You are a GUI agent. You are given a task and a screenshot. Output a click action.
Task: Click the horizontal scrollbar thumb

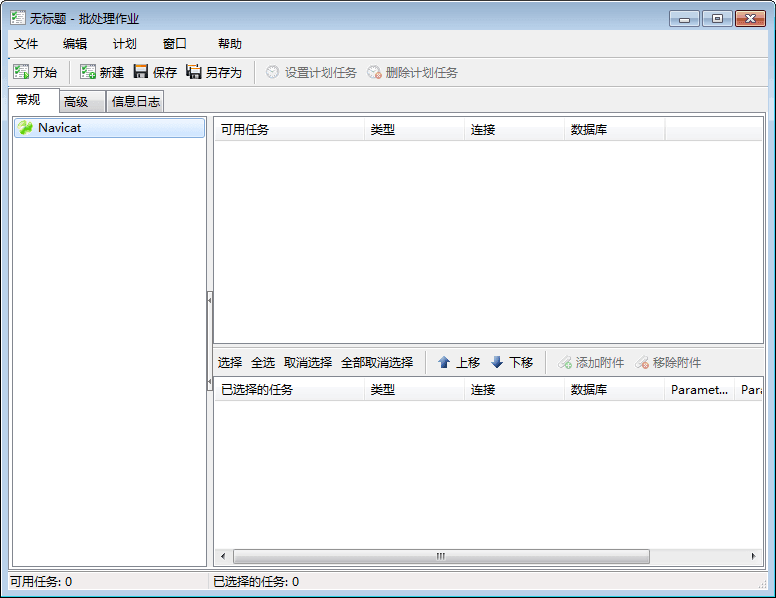[440, 557]
